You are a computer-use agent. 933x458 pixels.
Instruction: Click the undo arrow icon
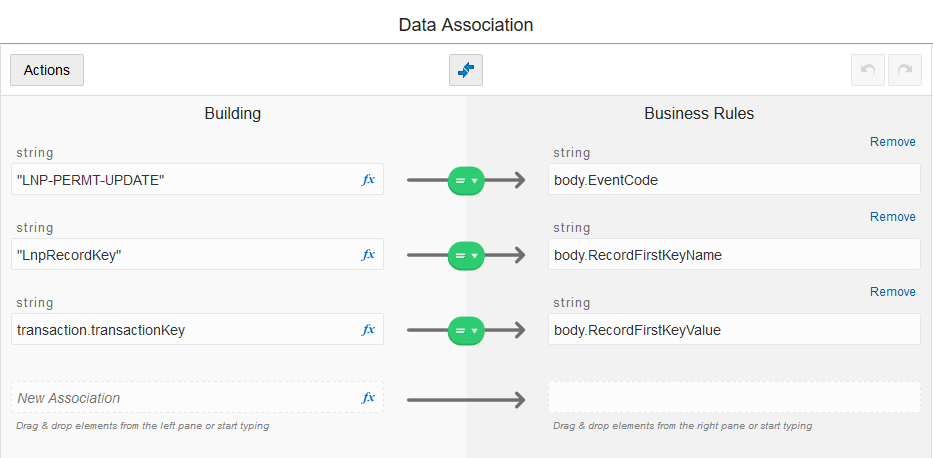click(868, 70)
